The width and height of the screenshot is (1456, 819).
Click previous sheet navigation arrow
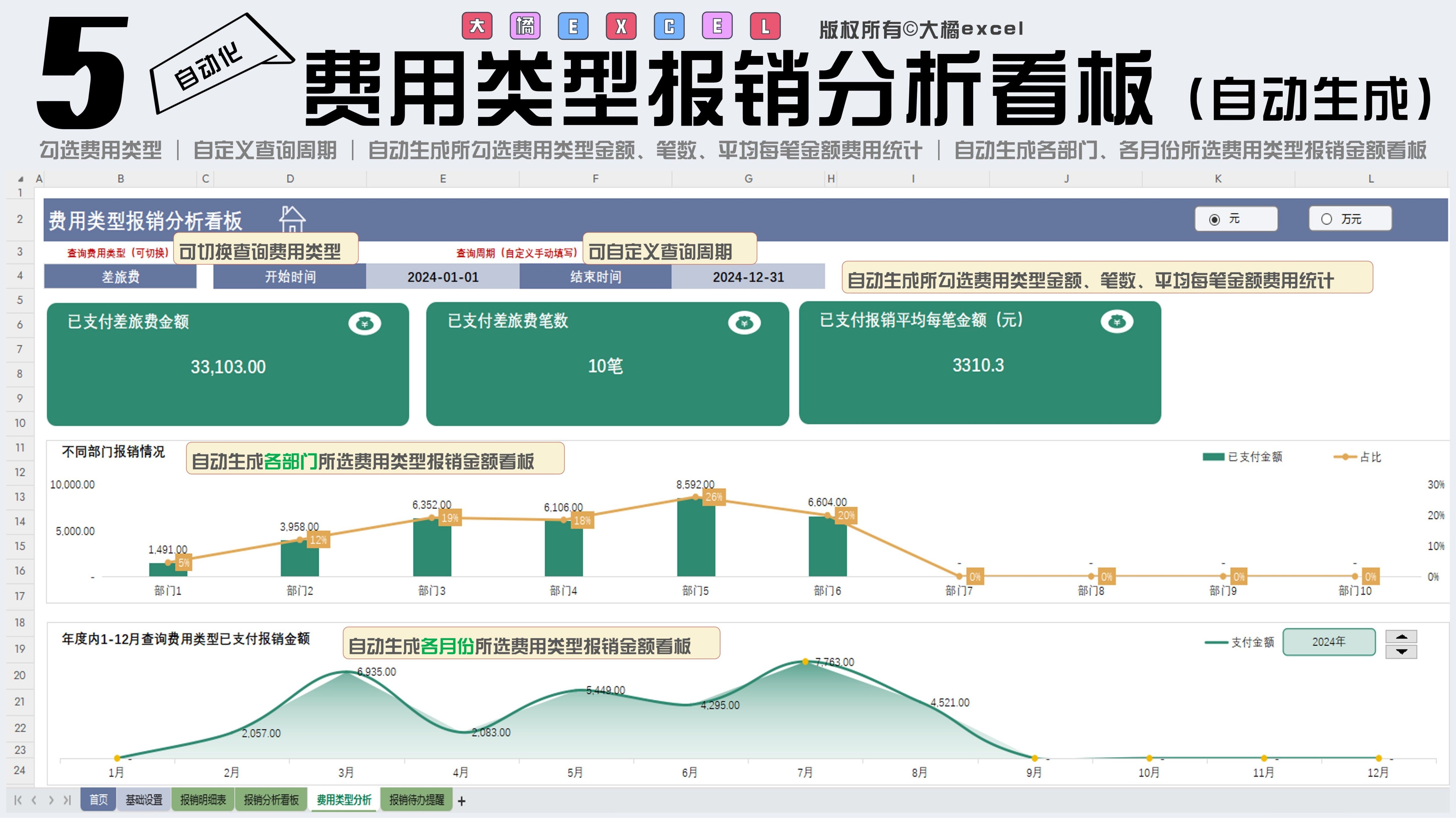(34, 800)
